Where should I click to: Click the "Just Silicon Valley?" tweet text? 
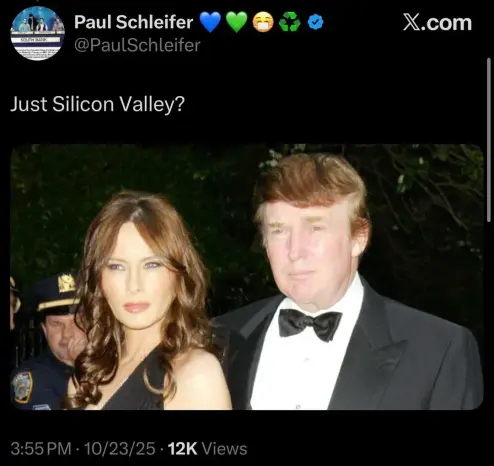click(97, 104)
